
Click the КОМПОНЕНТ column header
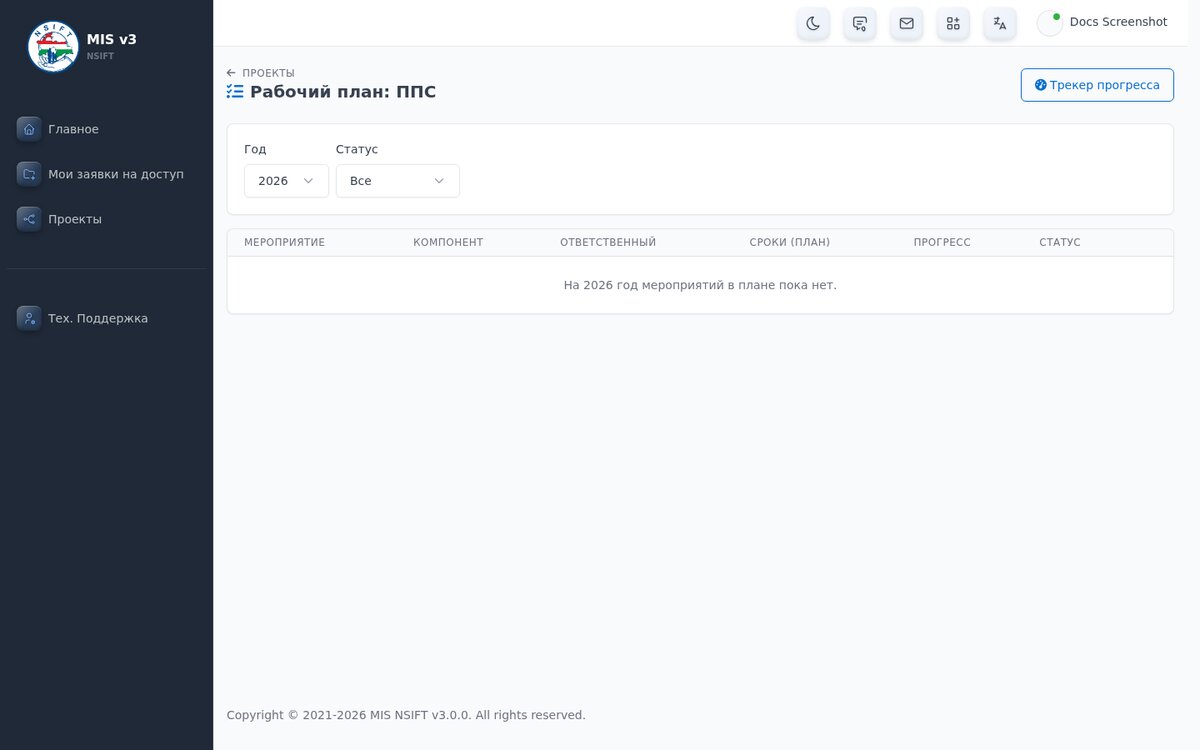tap(448, 242)
